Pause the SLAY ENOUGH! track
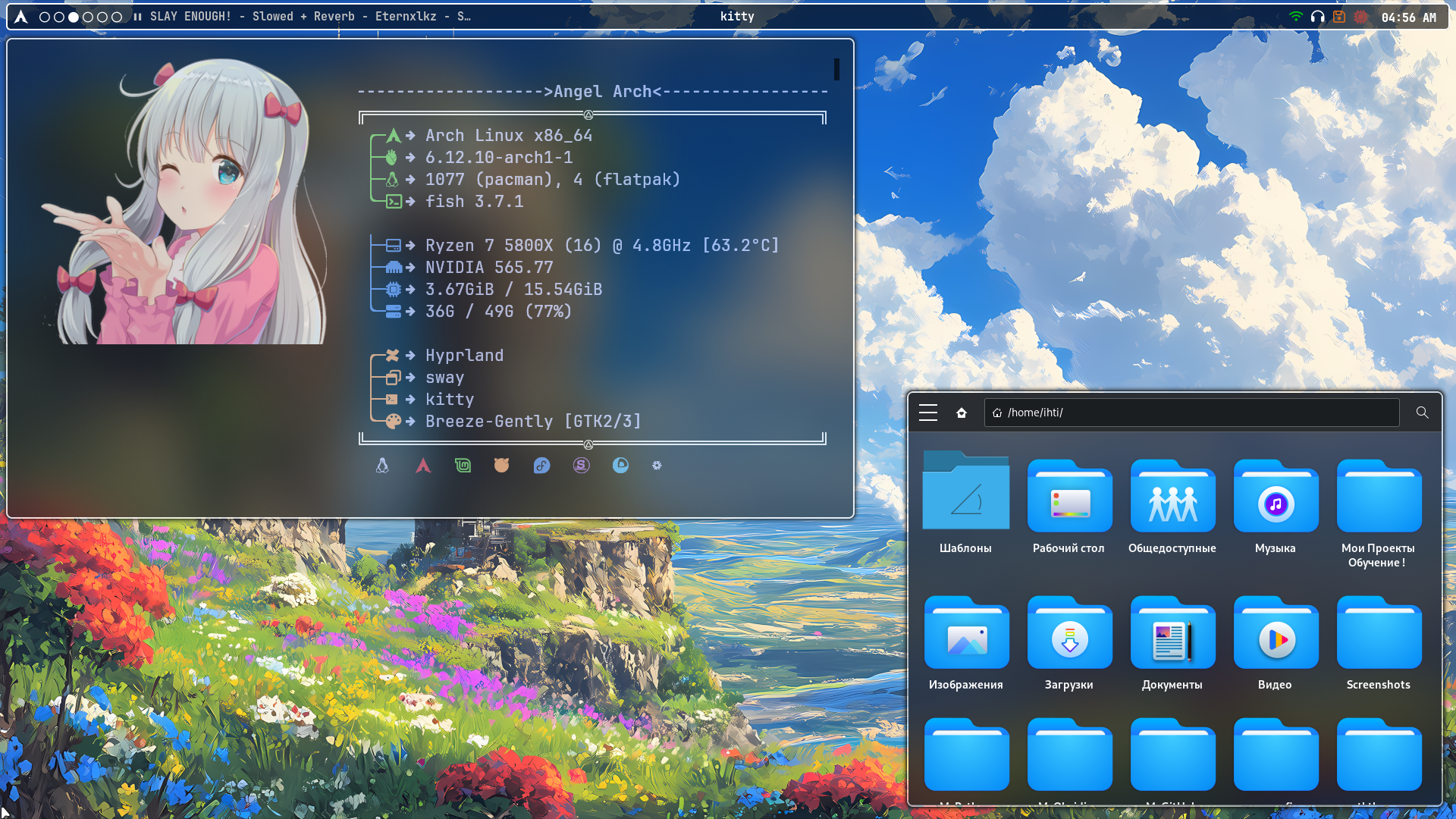This screenshot has height=819, width=1456. point(137,17)
